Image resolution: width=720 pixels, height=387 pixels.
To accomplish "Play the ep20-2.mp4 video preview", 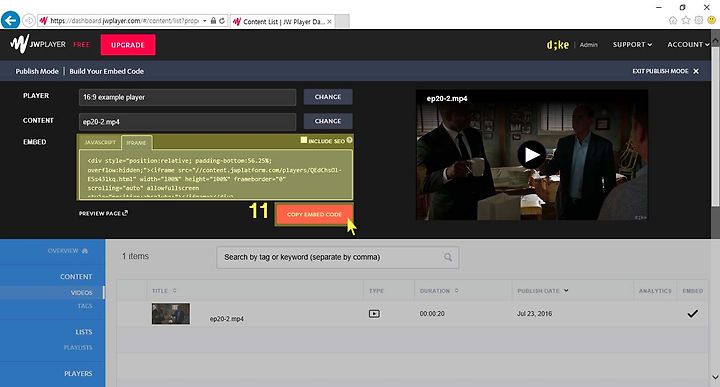I will coord(532,155).
